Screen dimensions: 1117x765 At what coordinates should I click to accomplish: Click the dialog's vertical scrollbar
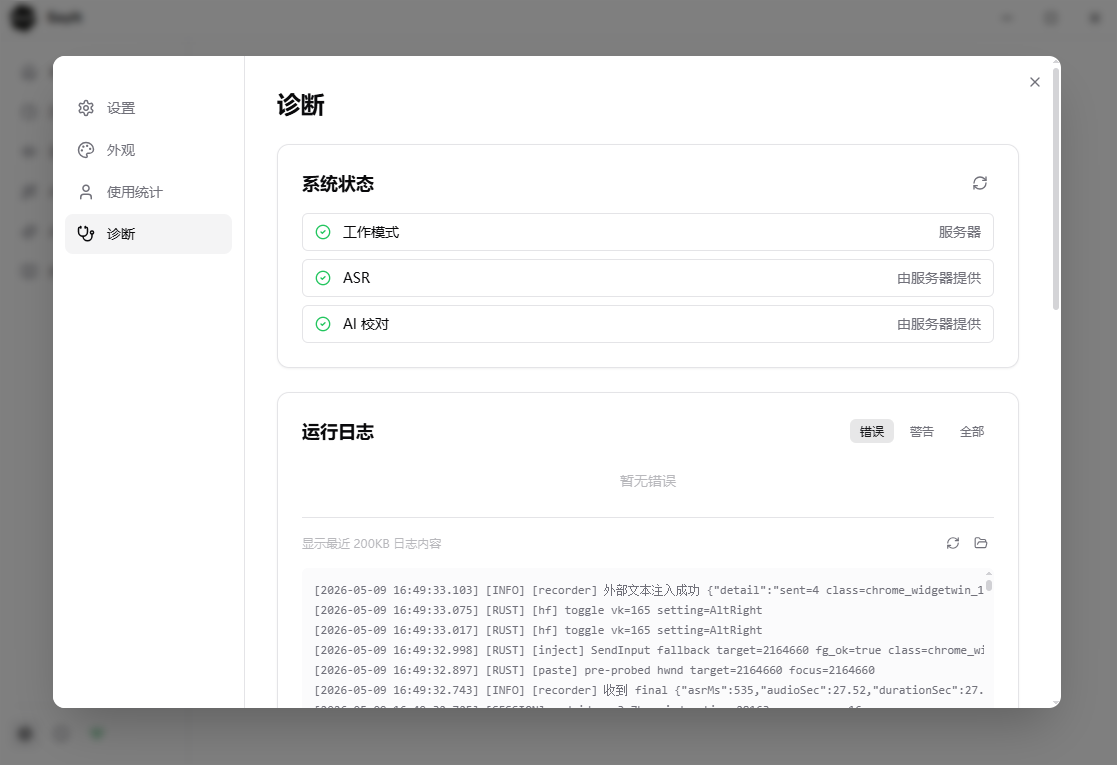[1056, 189]
